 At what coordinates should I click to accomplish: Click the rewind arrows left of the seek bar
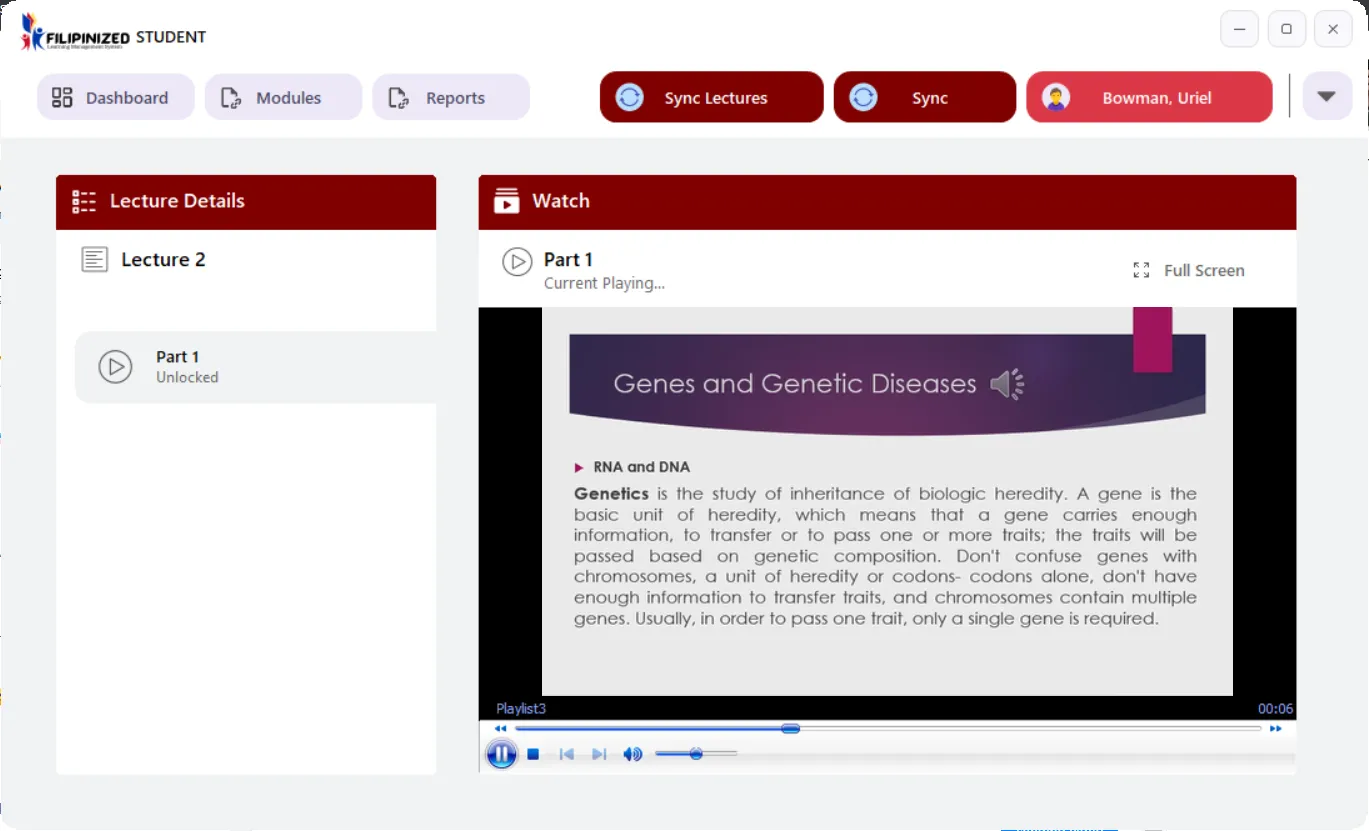[x=500, y=729]
